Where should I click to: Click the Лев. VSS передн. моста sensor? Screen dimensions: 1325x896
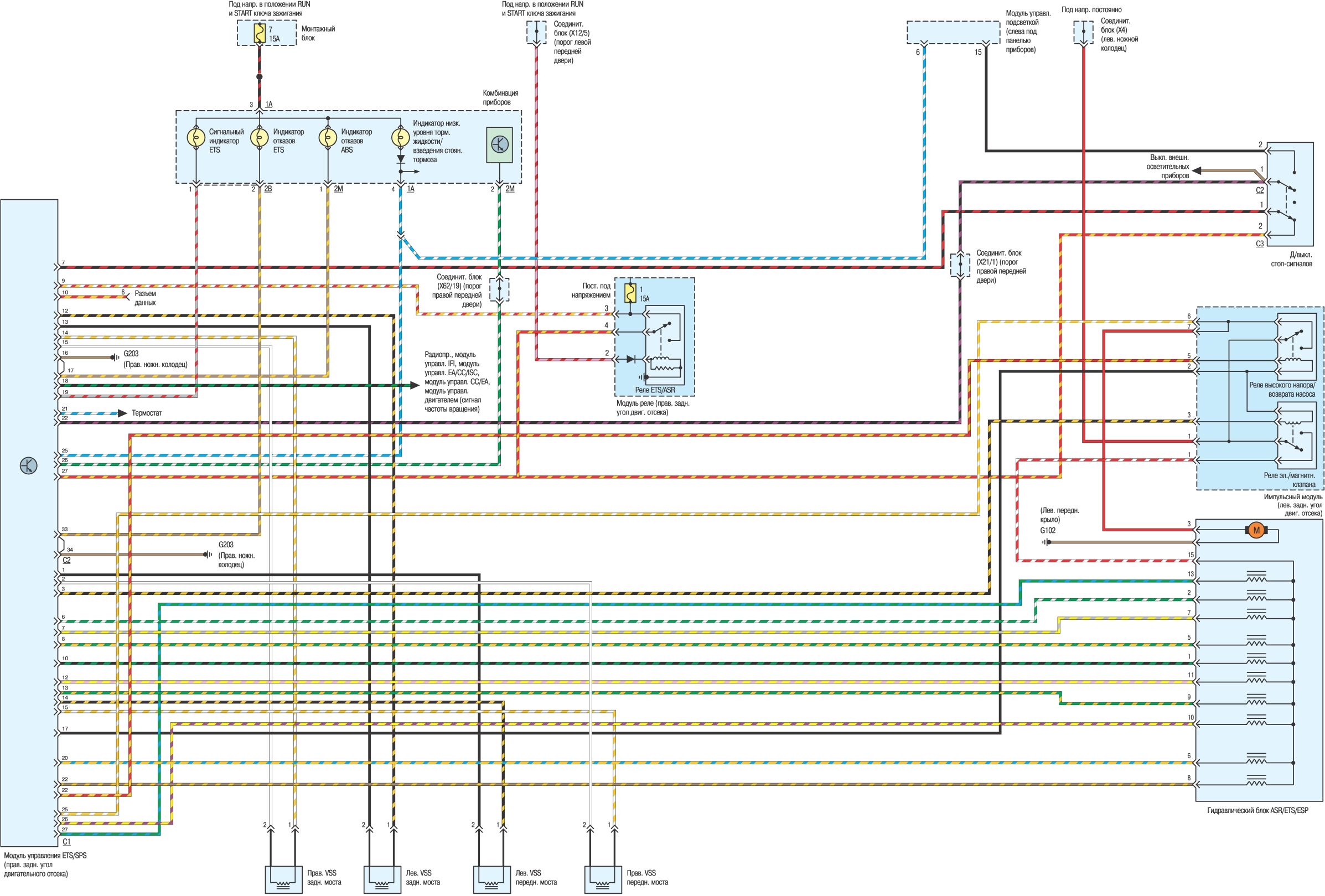[x=491, y=879]
